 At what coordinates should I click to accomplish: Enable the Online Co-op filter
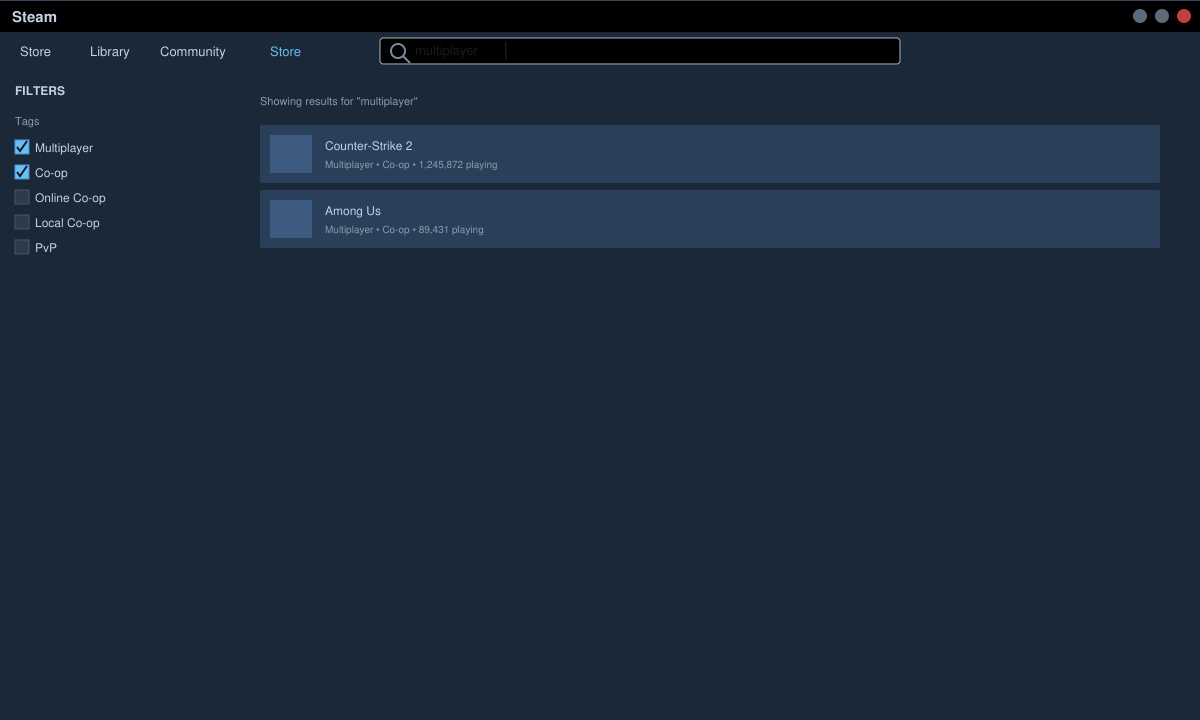point(22,197)
